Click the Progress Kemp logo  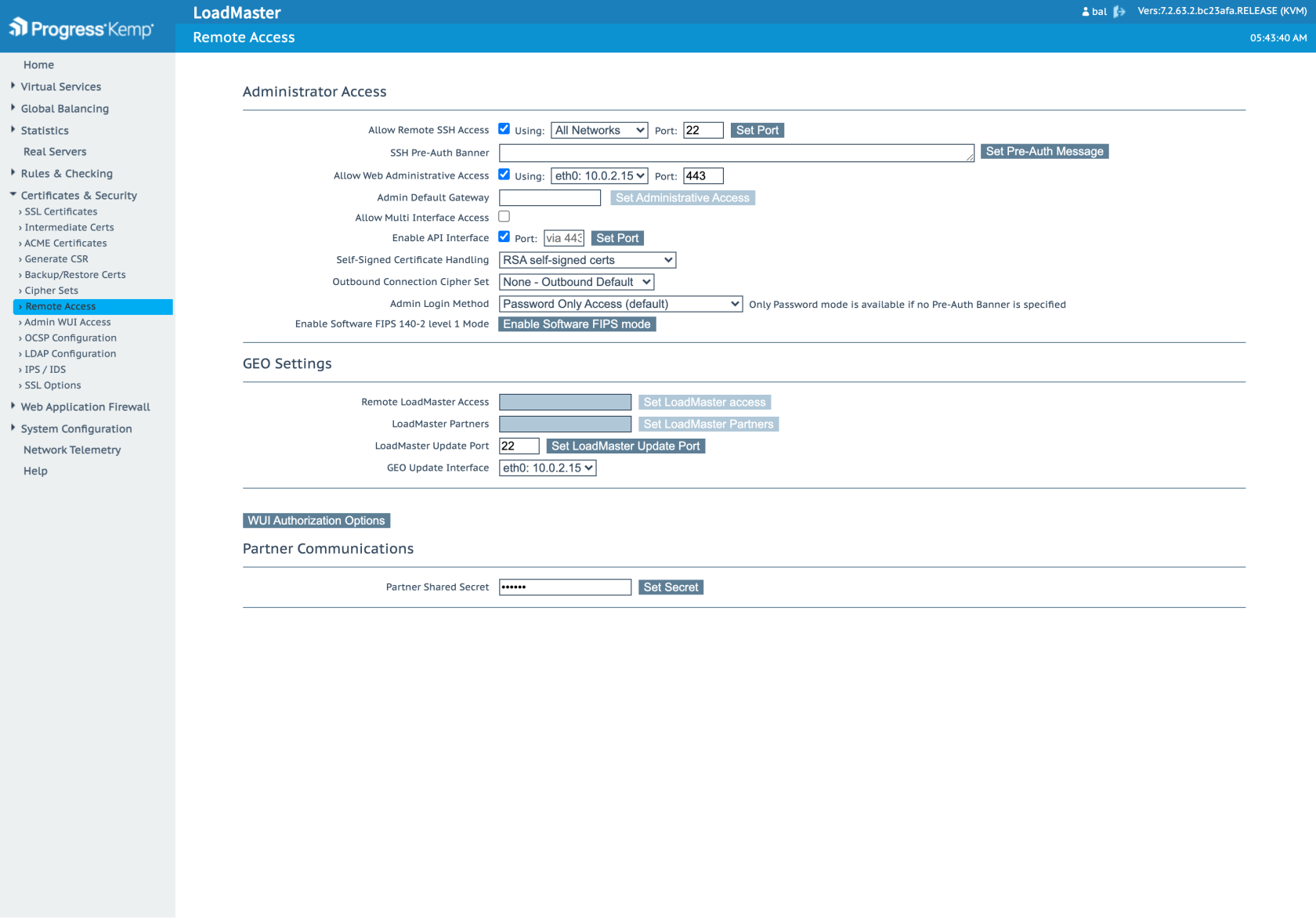coord(81,29)
